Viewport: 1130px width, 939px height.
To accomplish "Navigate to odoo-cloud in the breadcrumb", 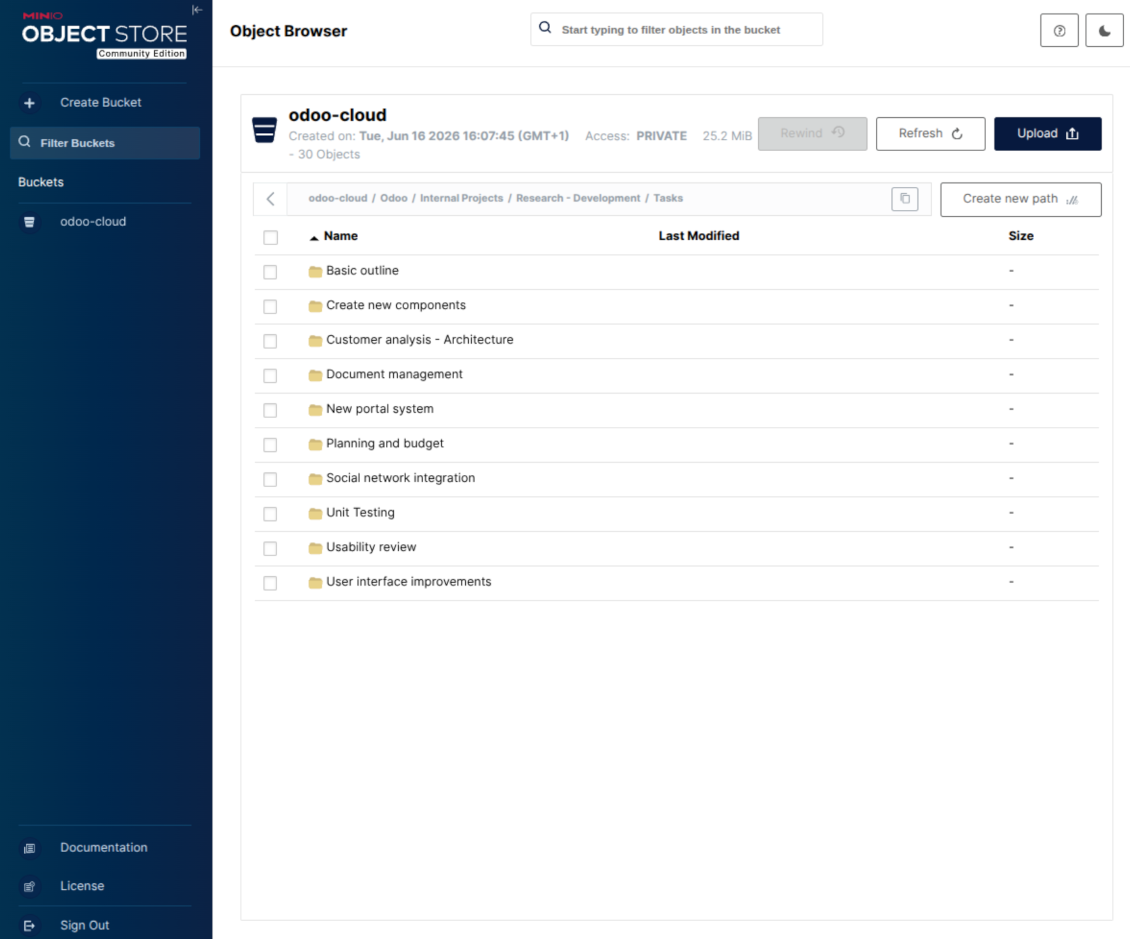I will click(x=337, y=198).
